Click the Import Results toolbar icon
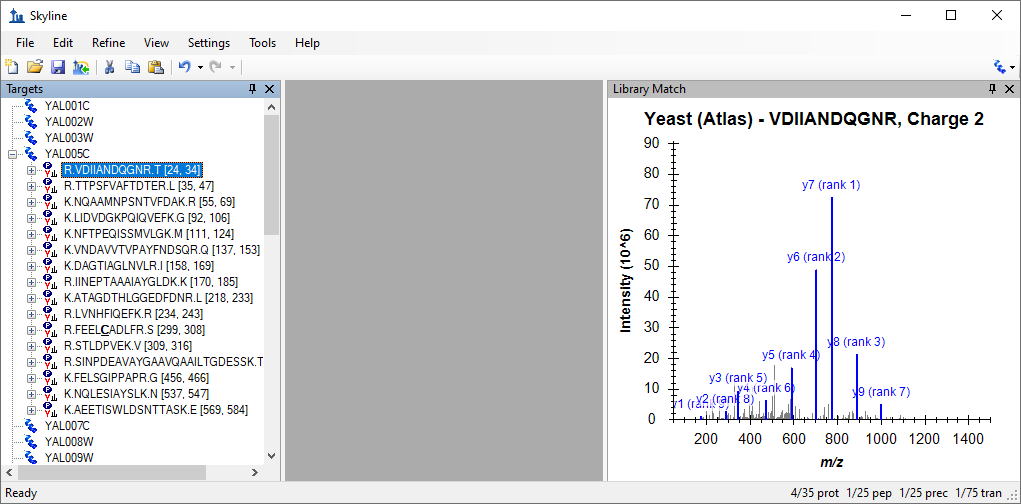 coord(81,66)
